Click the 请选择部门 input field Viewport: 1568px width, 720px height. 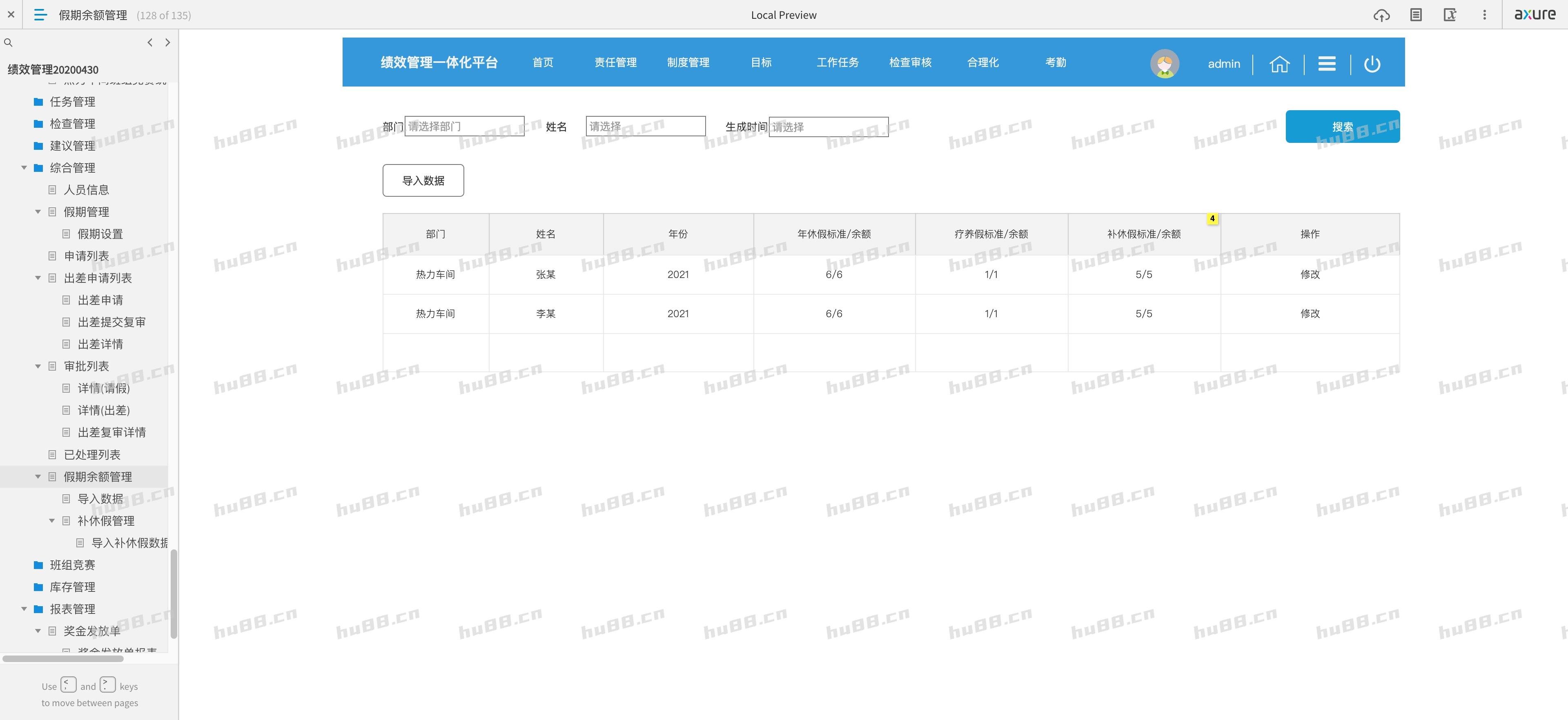point(464,127)
